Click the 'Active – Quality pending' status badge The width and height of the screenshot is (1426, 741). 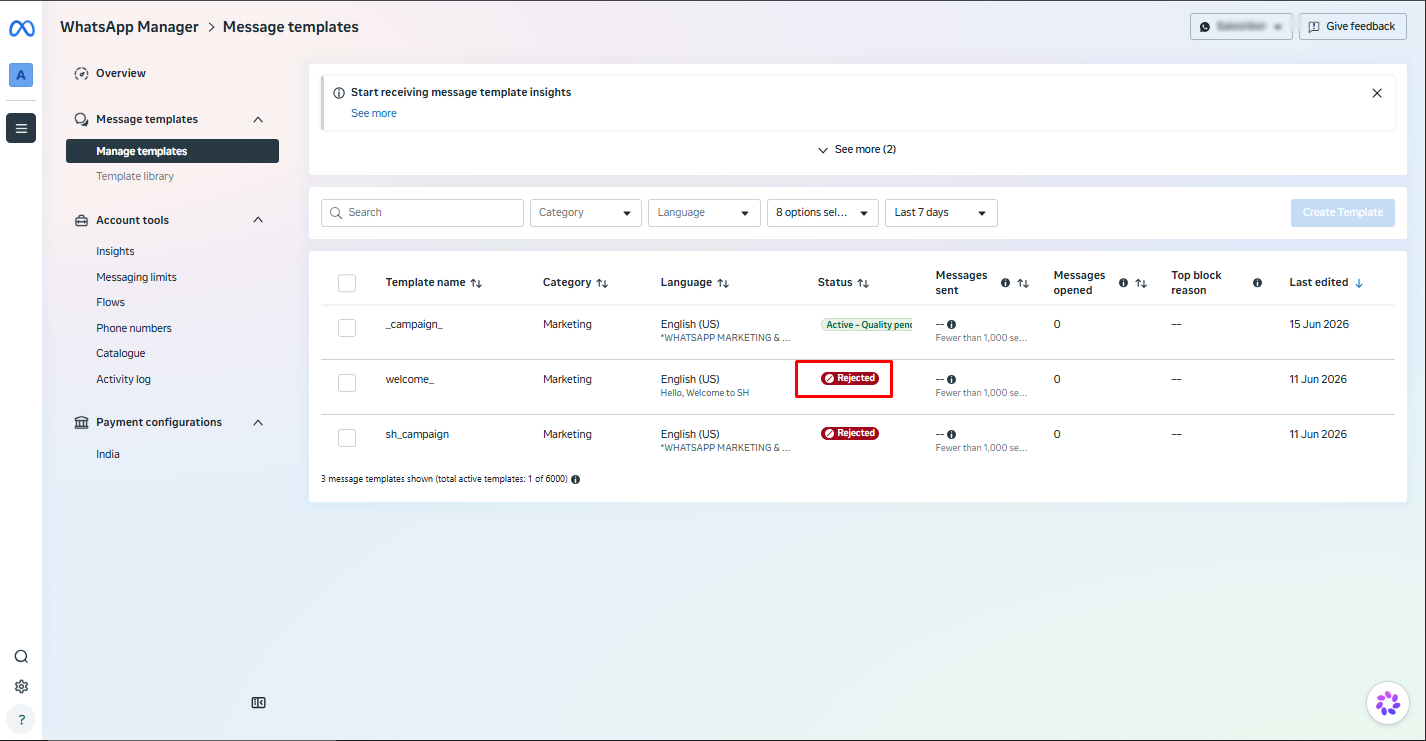867,325
